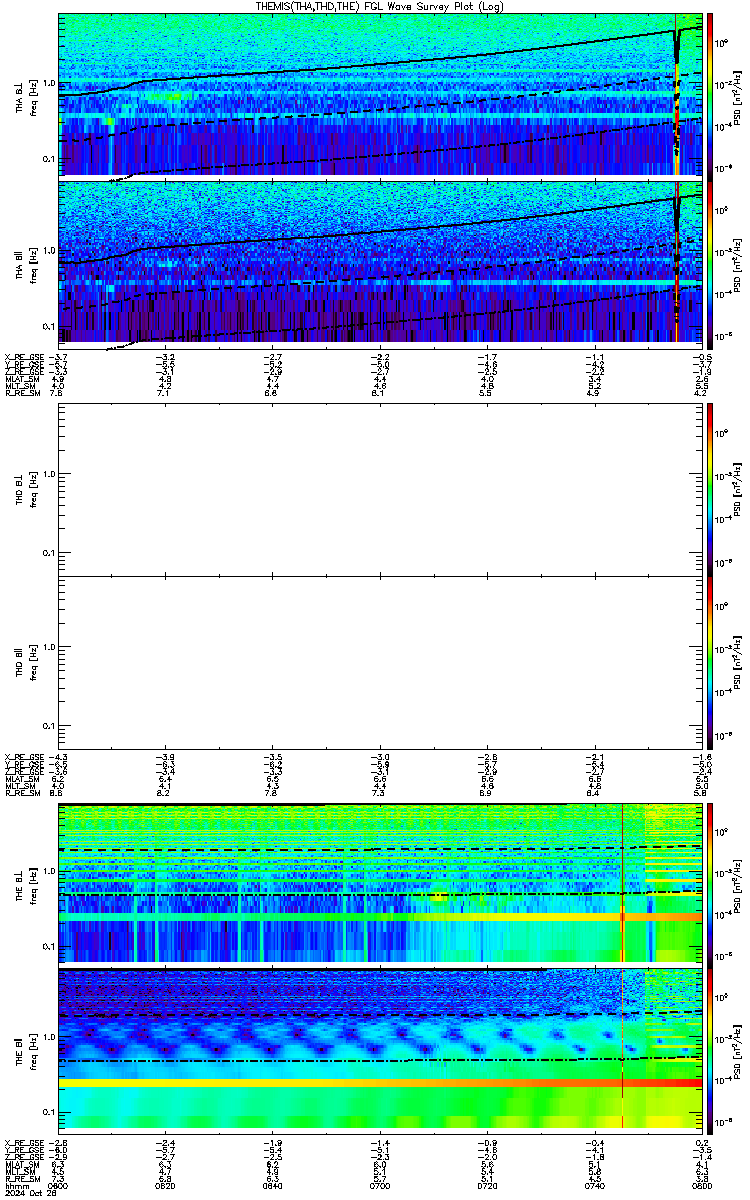Click the 0.1 frequency tick of THA B-parallel
The width and height of the screenshot is (750, 1200).
[50, 326]
